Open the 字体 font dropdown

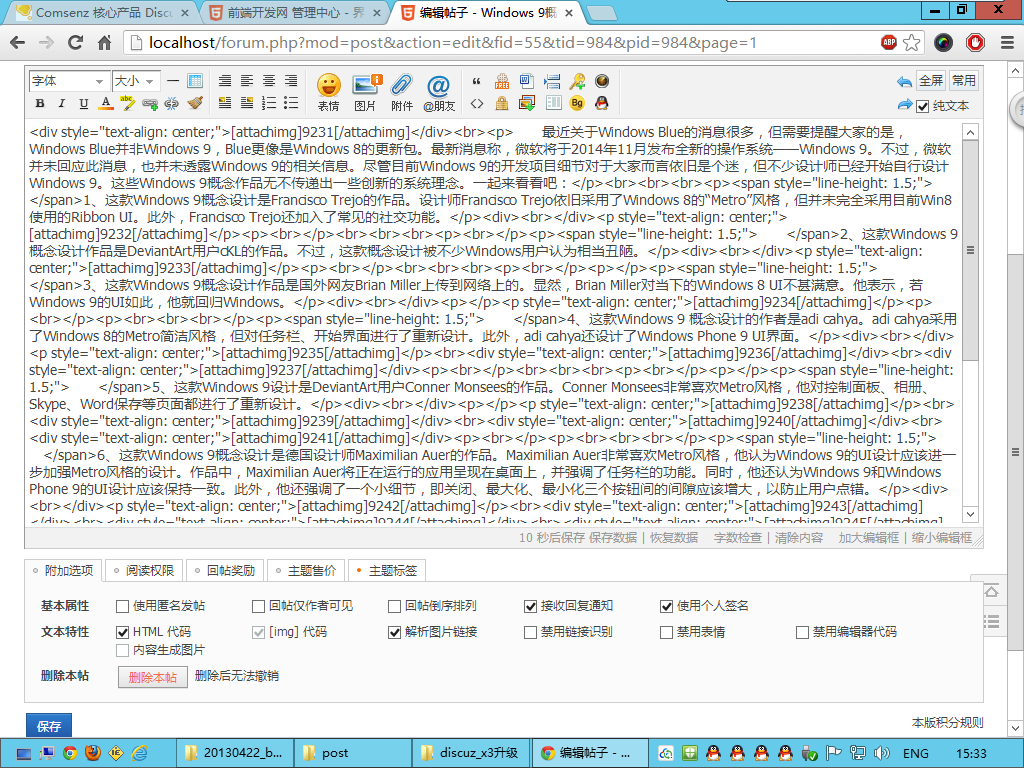pyautogui.click(x=69, y=81)
